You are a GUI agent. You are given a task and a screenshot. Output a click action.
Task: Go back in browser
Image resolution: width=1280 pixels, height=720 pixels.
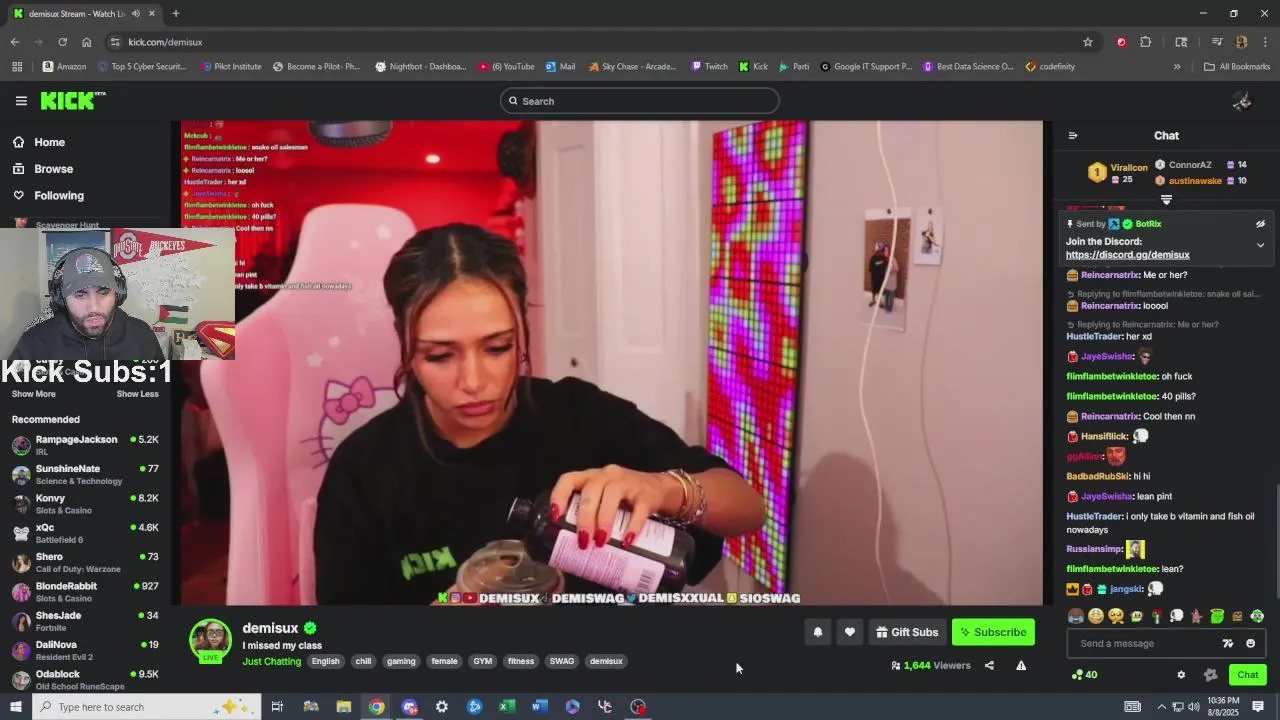coord(14,42)
